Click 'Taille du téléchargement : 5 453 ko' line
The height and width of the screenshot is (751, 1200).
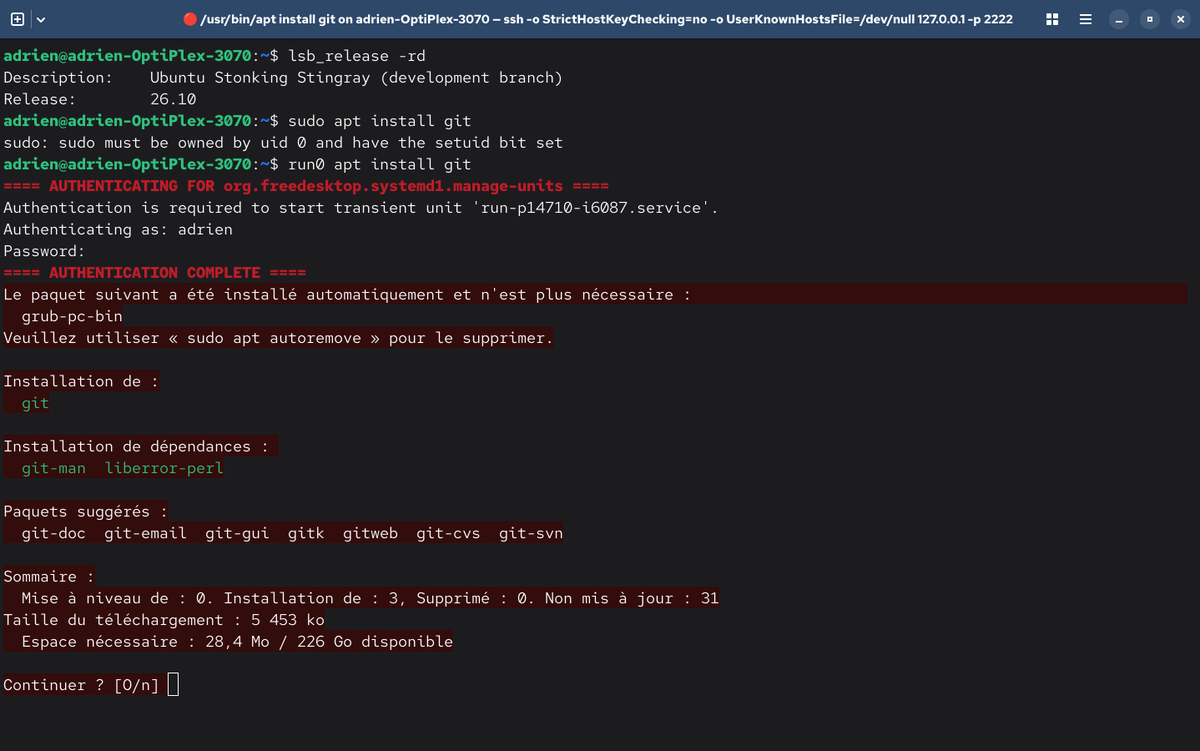tap(164, 620)
